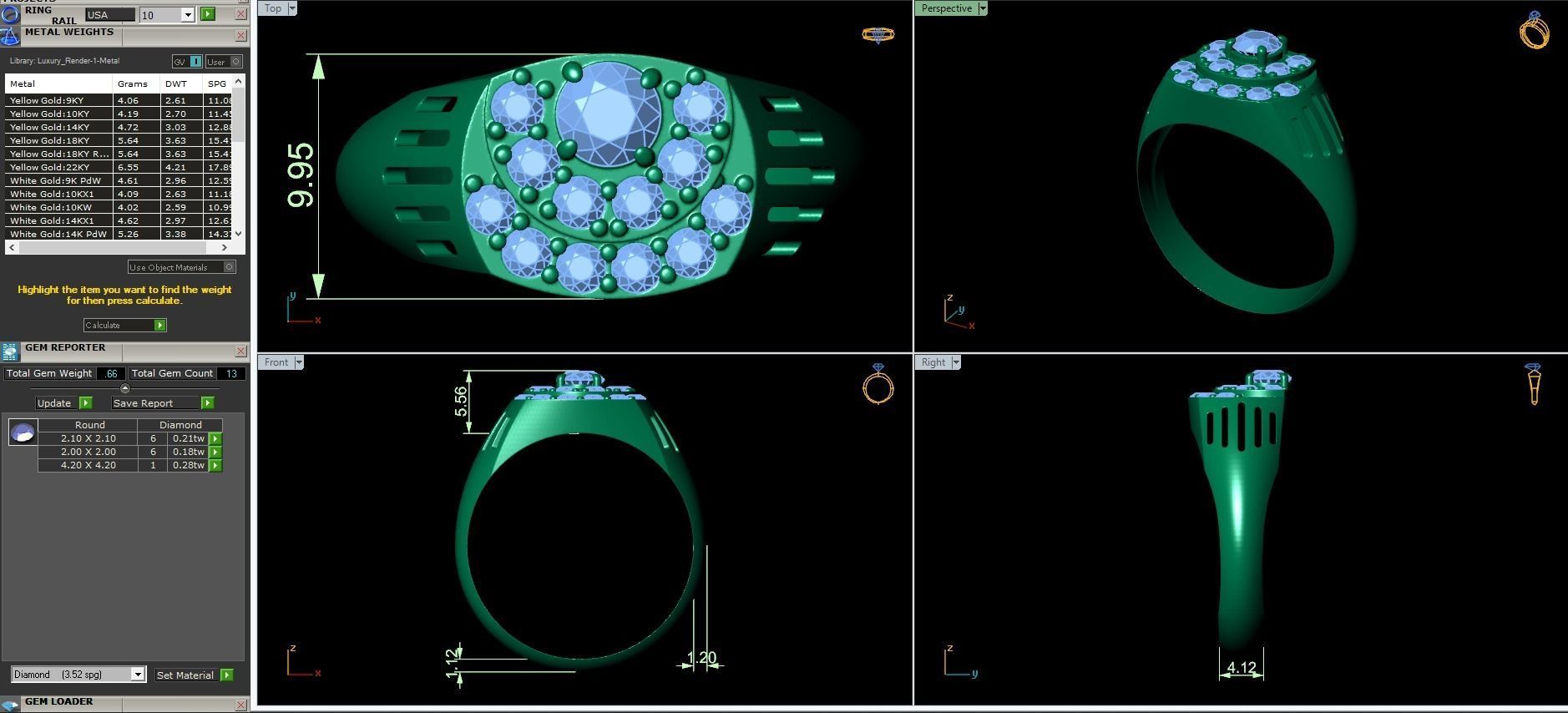Click the DWT column header
The image size is (1568, 713).
[x=181, y=83]
